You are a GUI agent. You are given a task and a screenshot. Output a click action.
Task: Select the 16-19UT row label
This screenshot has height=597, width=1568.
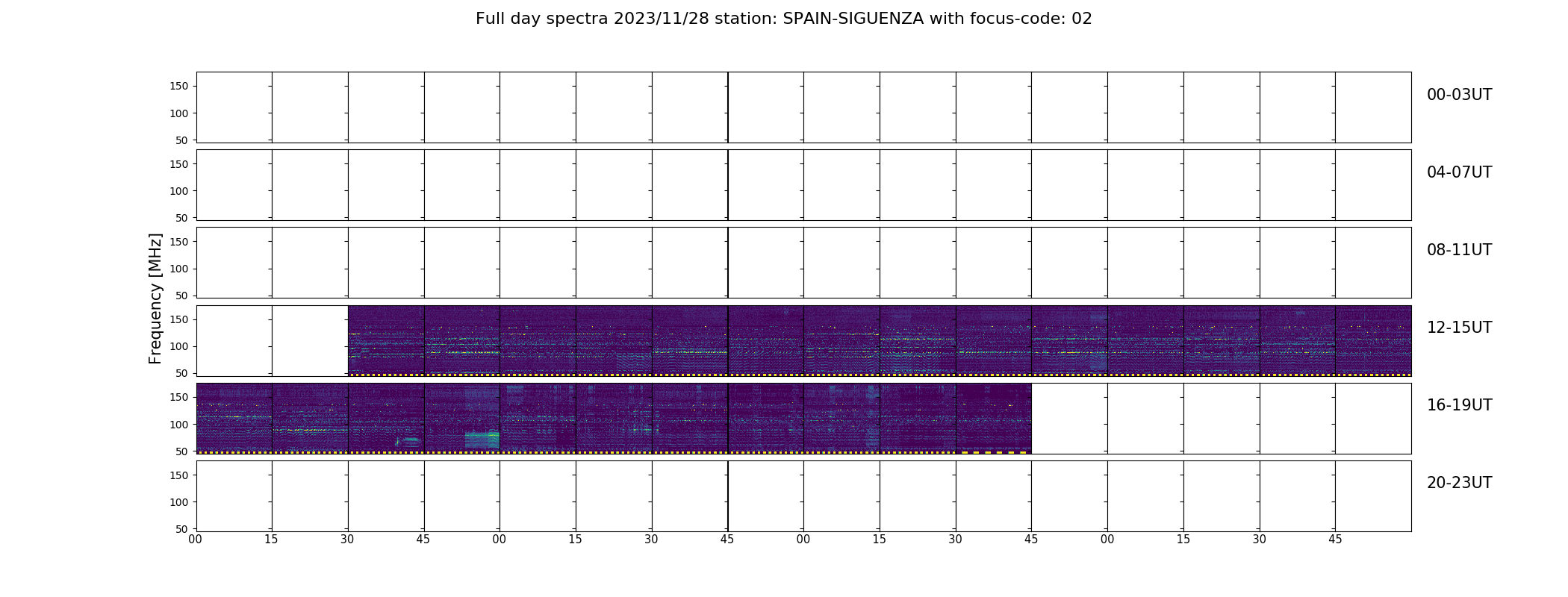[x=1459, y=405]
